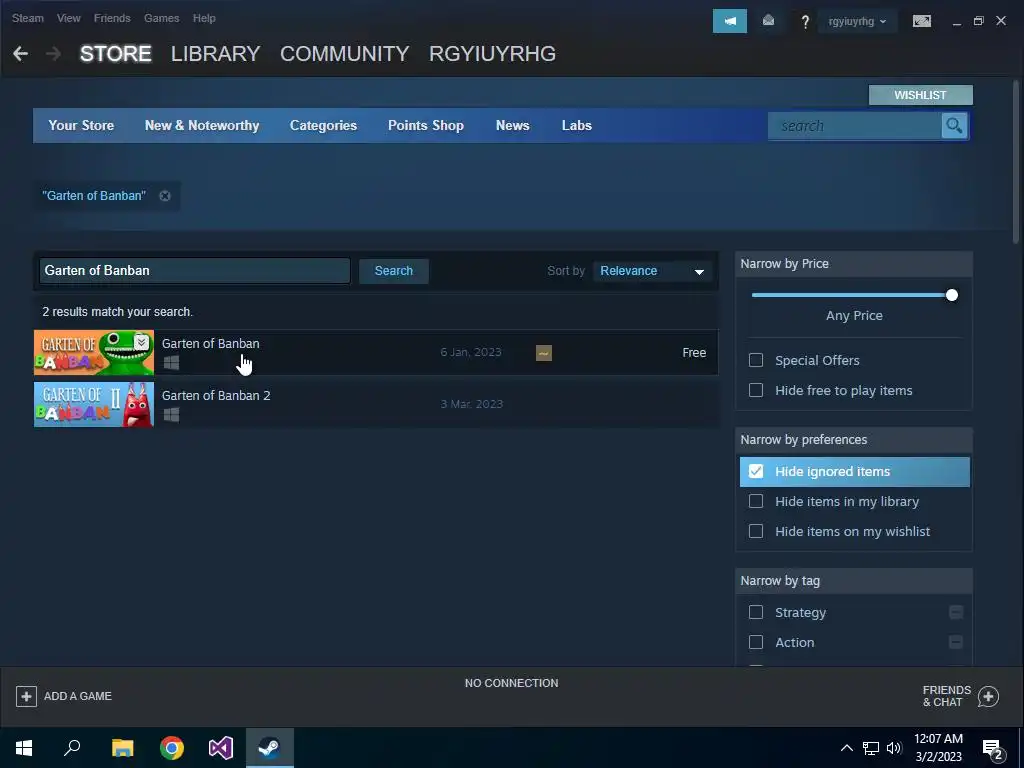Collapse the Narrow by tag section
Image resolution: width=1024 pixels, height=768 pixels.
(854, 581)
